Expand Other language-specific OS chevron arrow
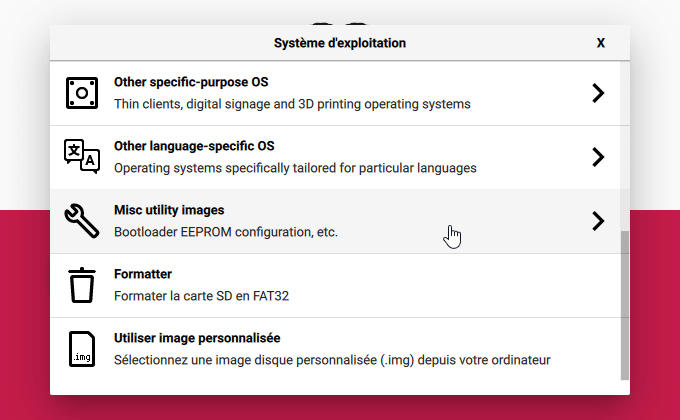Viewport: 680px width, 420px height. coord(598,157)
